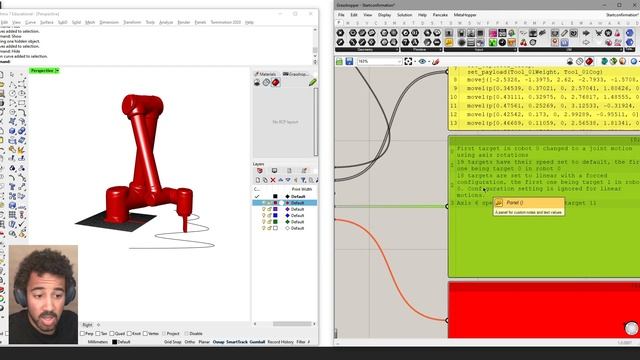
Task: Change the blue layer color swatch
Action: tap(275, 216)
